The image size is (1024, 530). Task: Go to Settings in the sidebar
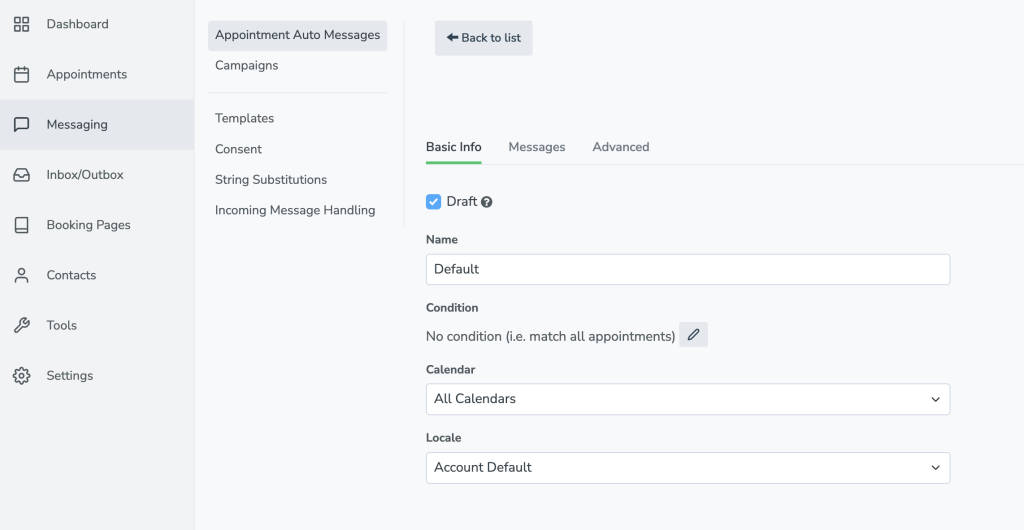pyautogui.click(x=97, y=375)
